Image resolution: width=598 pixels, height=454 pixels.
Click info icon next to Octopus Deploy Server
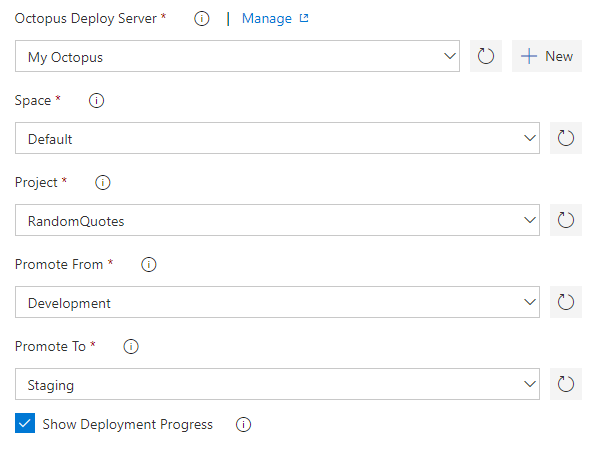click(201, 18)
